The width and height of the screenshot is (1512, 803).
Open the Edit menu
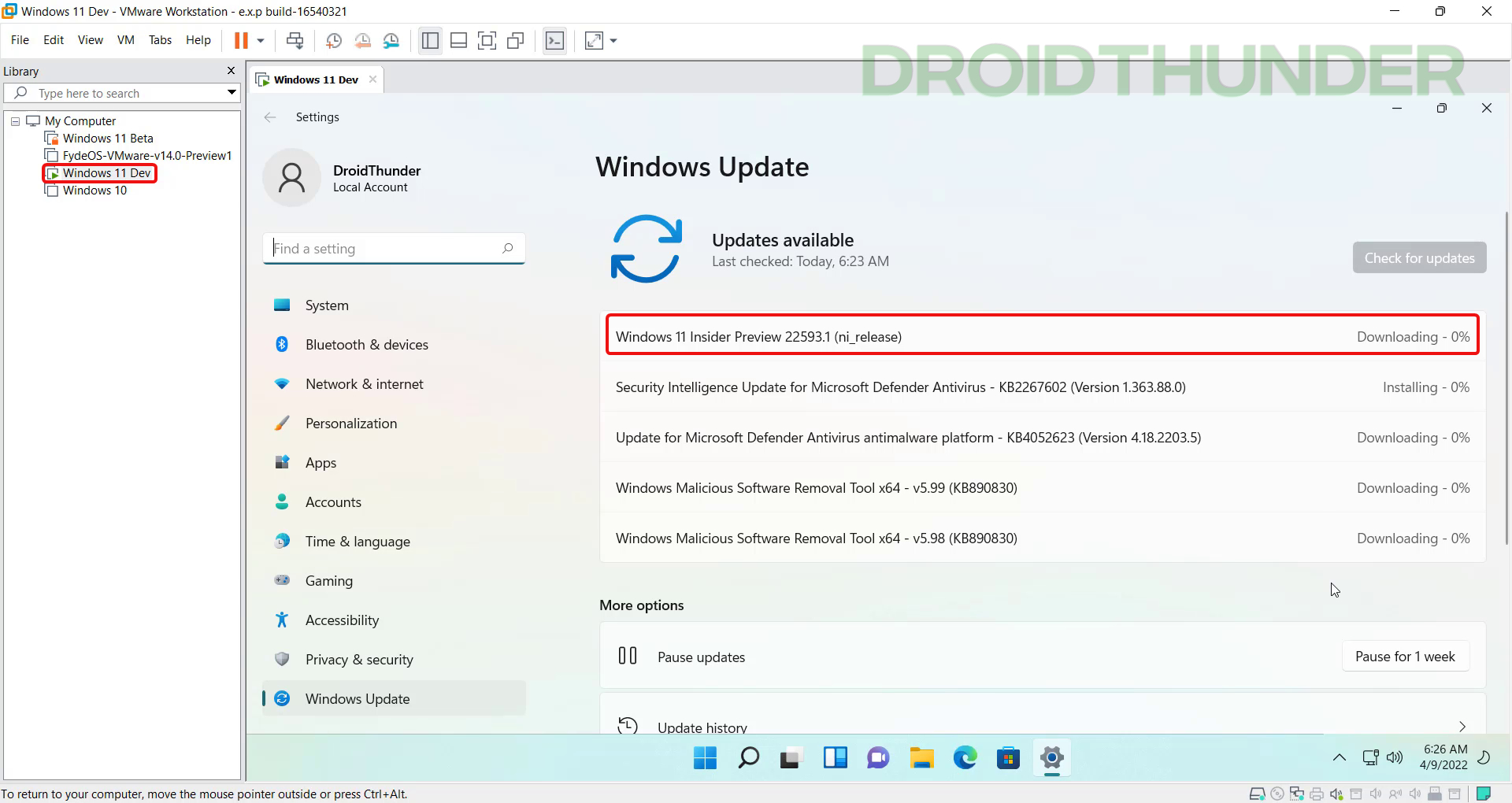click(x=54, y=40)
